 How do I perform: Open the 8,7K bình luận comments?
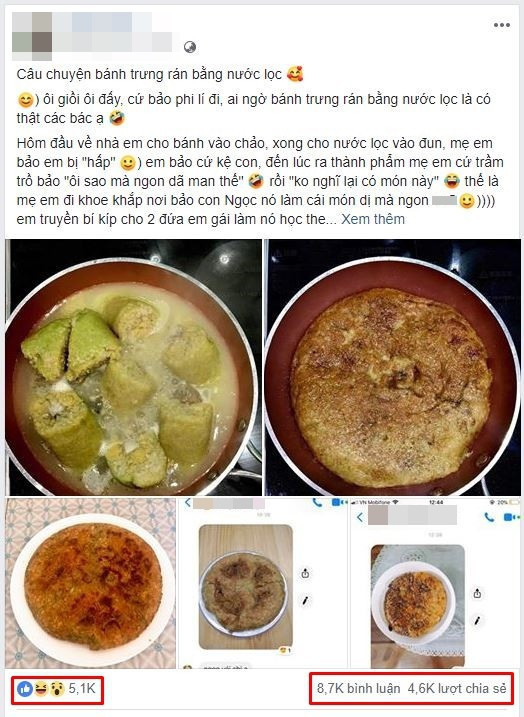pyautogui.click(x=358, y=688)
